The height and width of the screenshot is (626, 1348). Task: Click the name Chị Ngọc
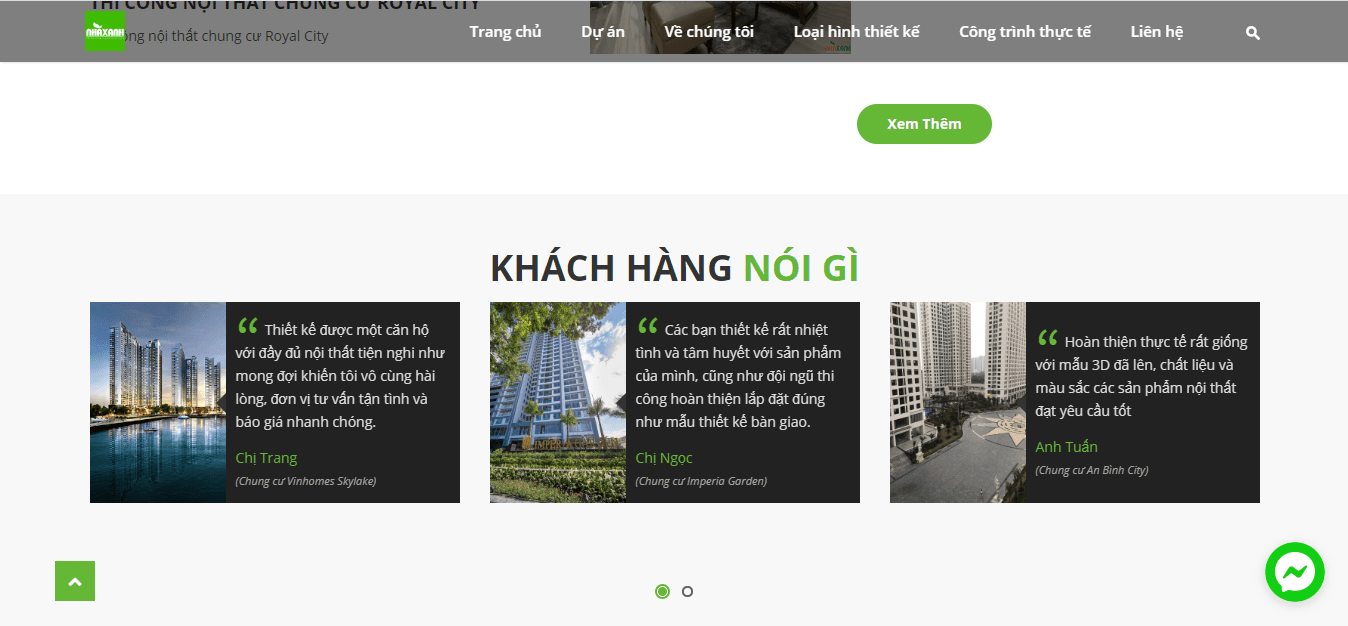pyautogui.click(x=664, y=458)
